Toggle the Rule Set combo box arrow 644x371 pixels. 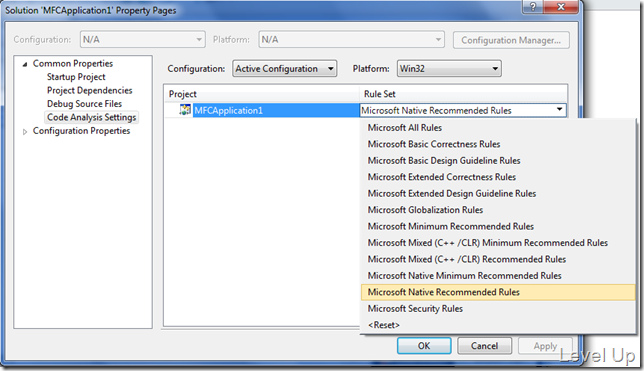[559, 110]
